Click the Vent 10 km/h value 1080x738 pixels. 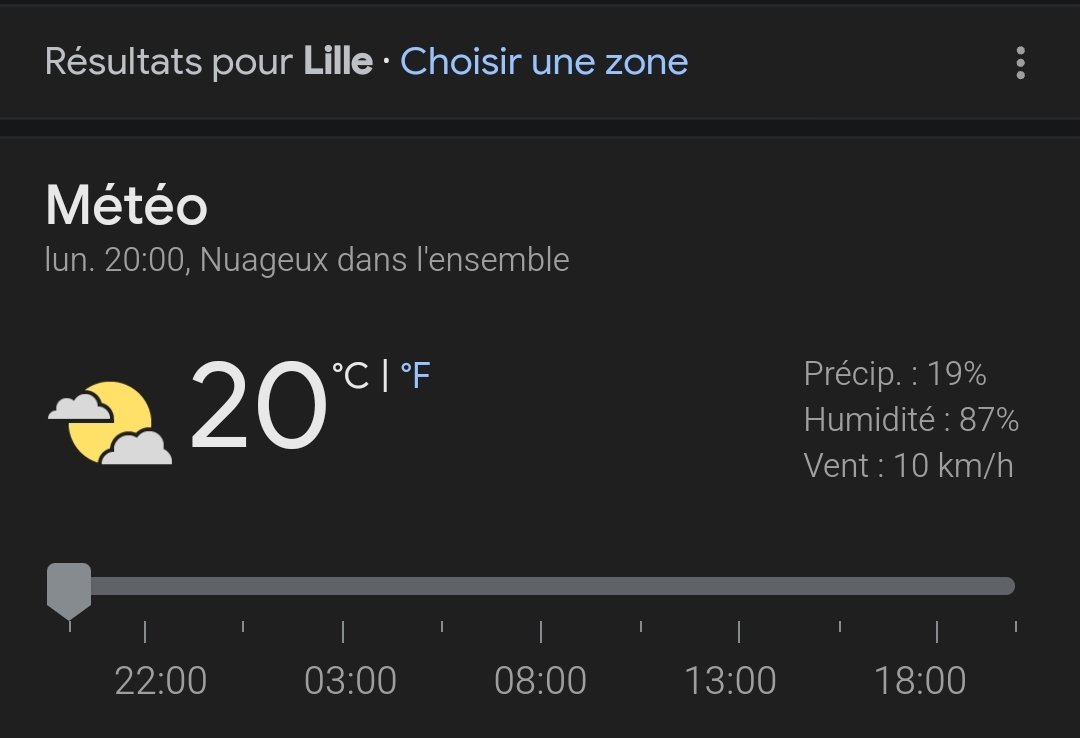click(908, 465)
